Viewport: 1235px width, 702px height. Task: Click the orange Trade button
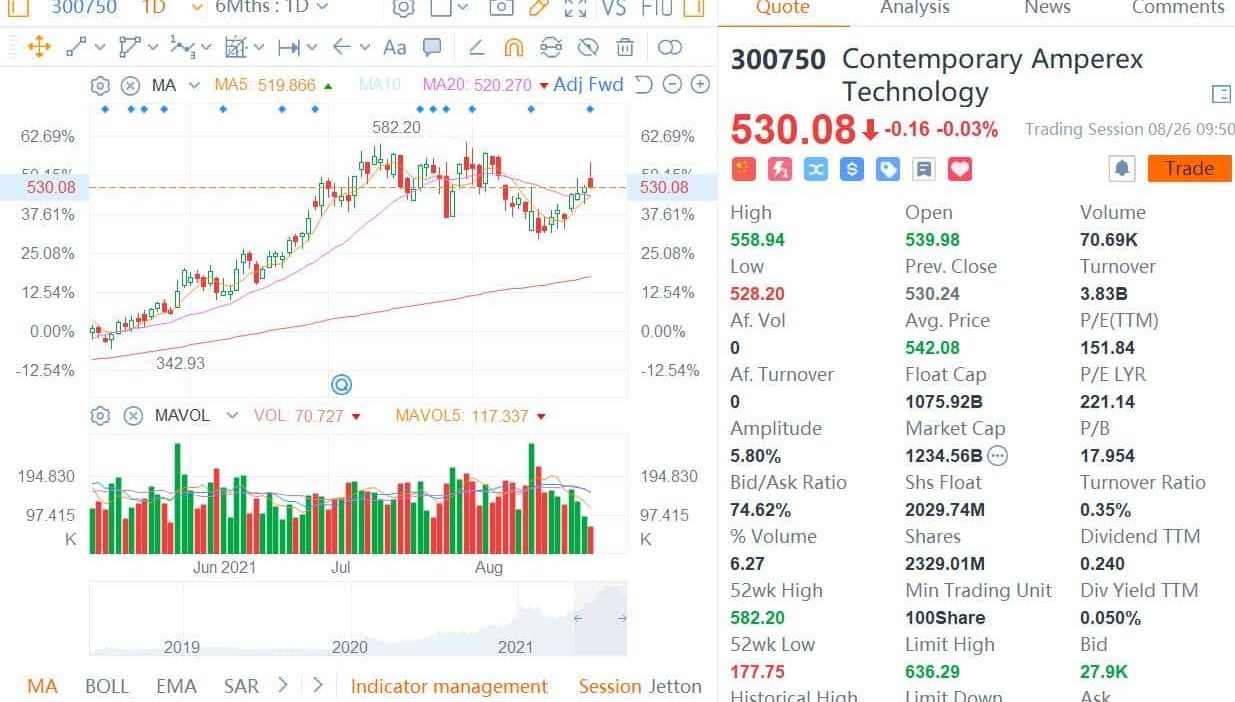tap(1190, 168)
